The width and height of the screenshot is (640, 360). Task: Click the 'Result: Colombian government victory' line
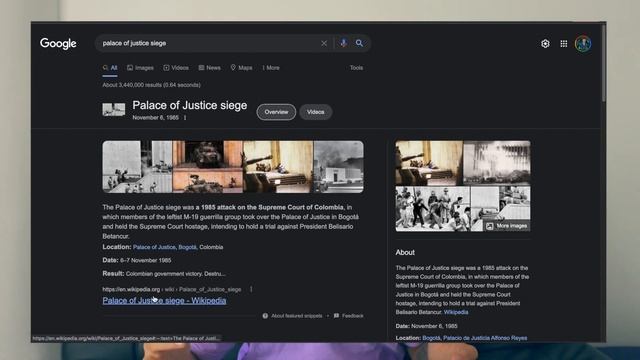[164, 273]
